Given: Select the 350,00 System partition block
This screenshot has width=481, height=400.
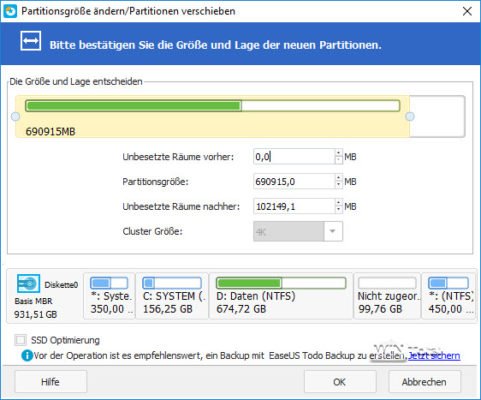Looking at the screenshot, I should pos(109,296).
